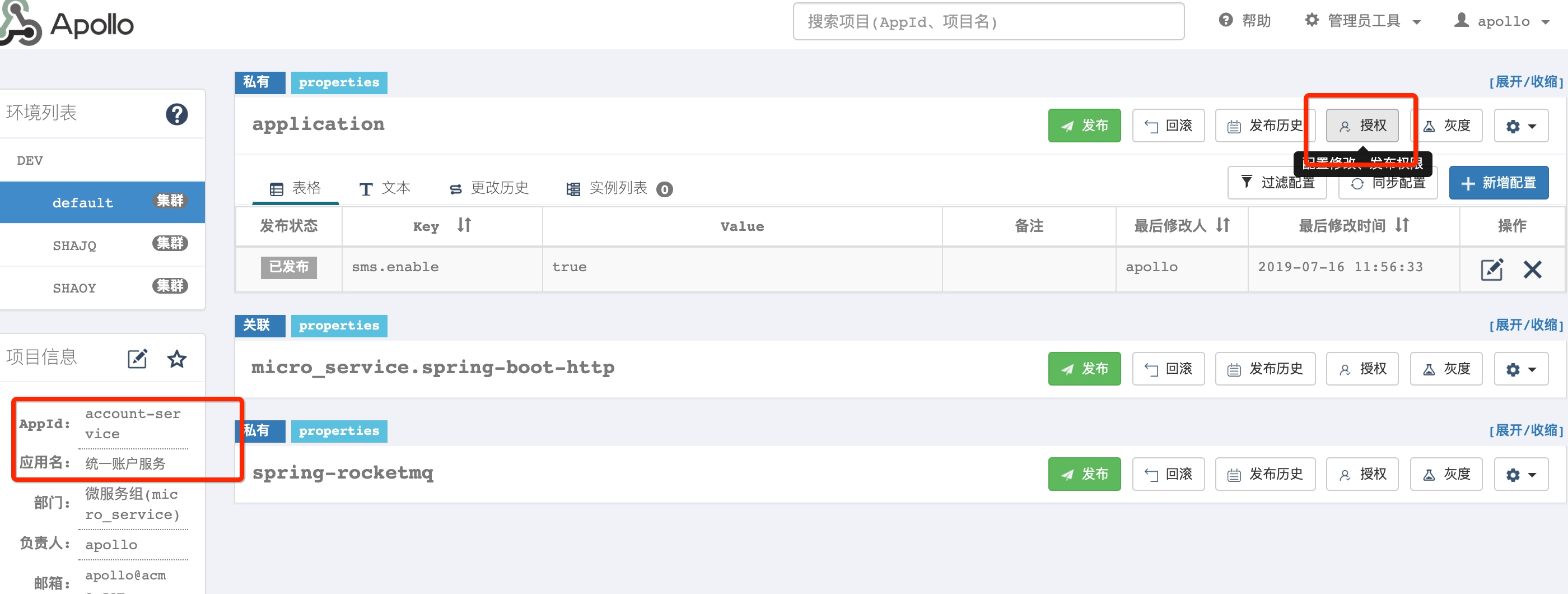This screenshot has height=594, width=1568.
Task: Rollback spring-rocketmq namespace
Action: (1168, 474)
